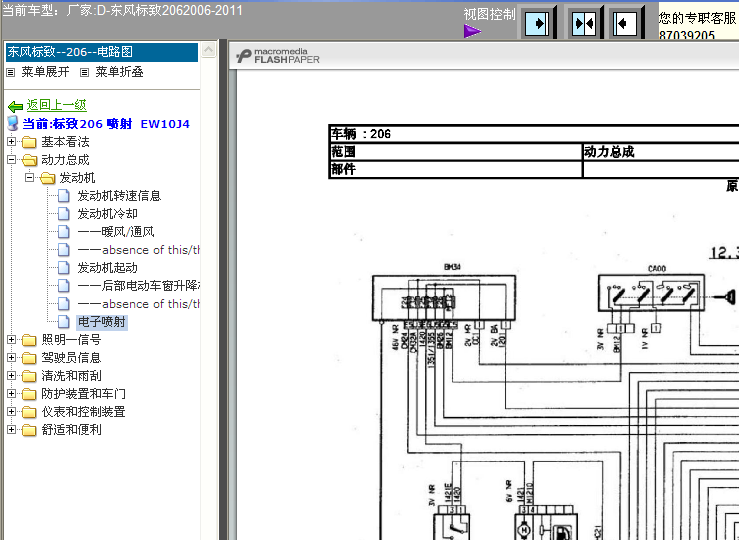Click page icon beside 电子喷射
Image resolution: width=739 pixels, height=540 pixels.
(64, 322)
